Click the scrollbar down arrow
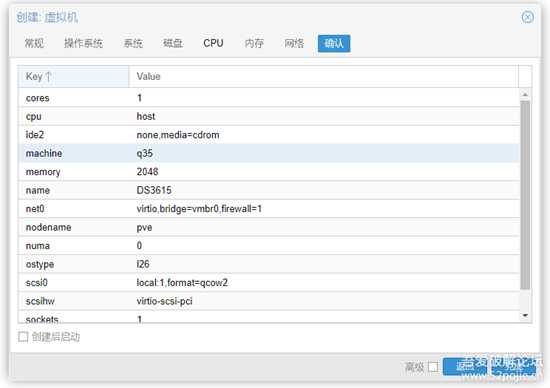The image size is (550, 388). coord(525,315)
